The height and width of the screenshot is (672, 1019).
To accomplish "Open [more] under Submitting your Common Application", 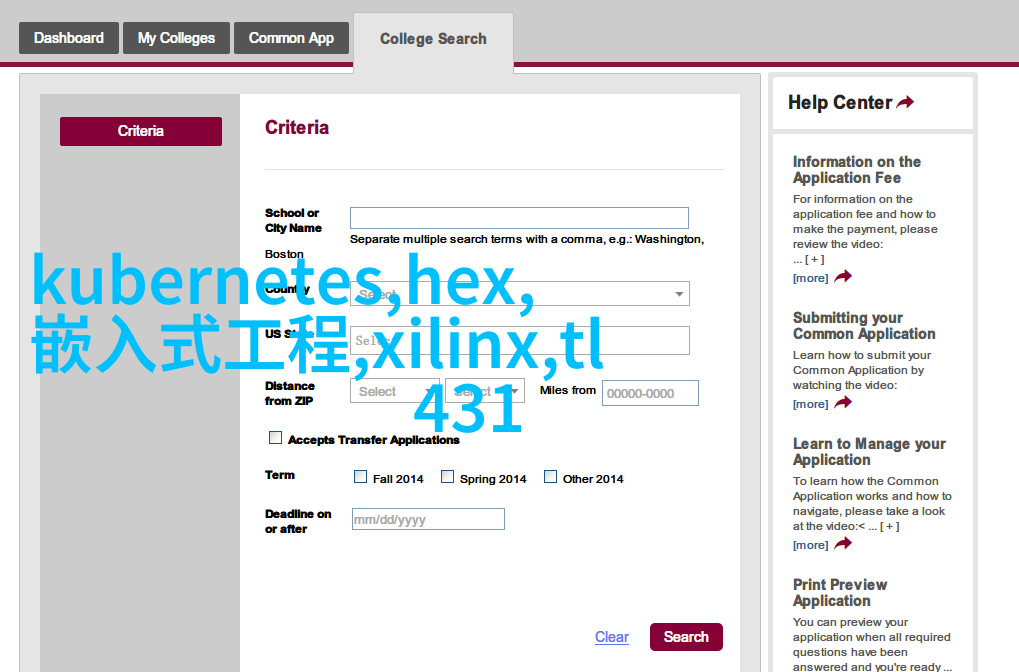I will coord(810,404).
